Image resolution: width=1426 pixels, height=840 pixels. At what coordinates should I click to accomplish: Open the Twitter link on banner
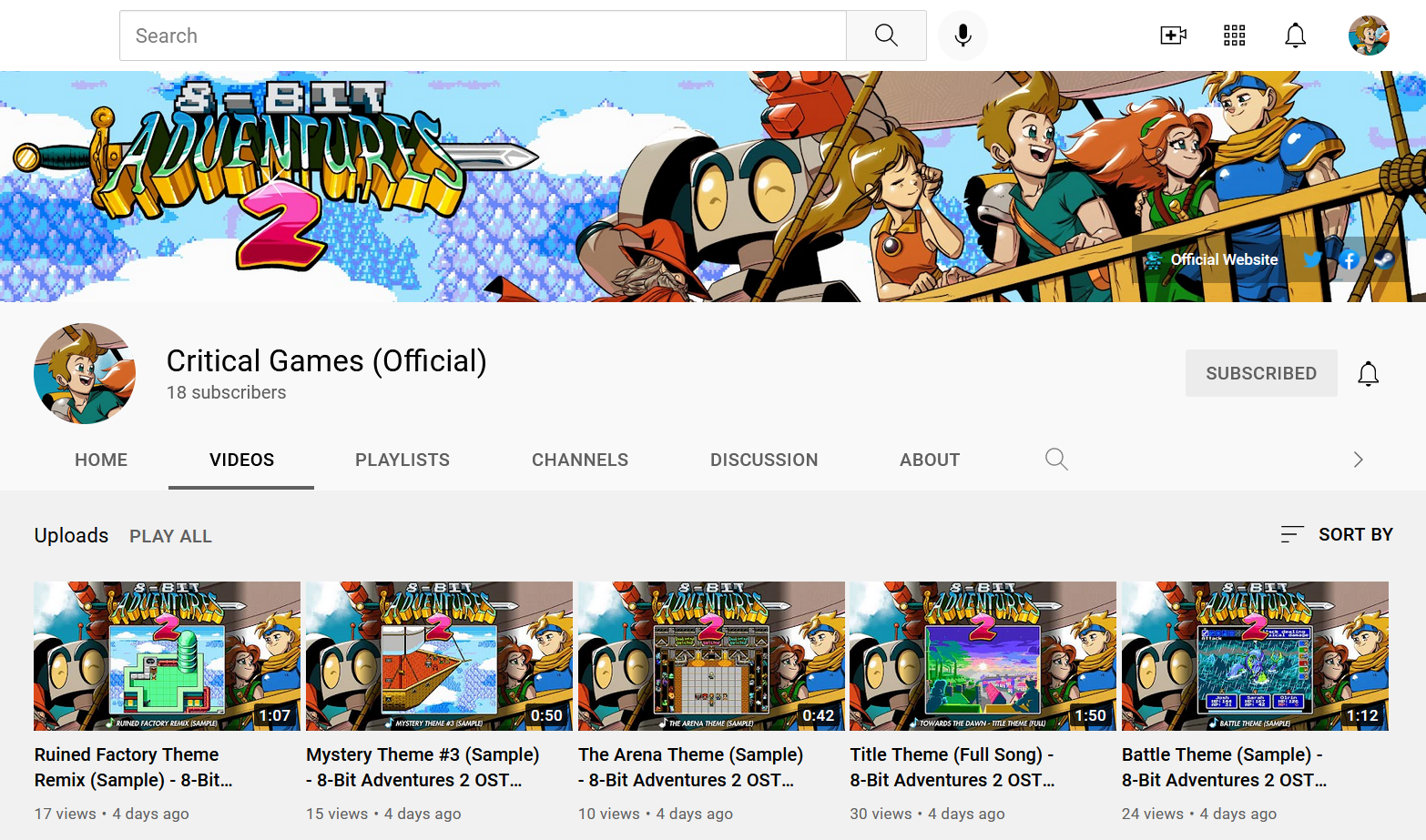point(1312,259)
